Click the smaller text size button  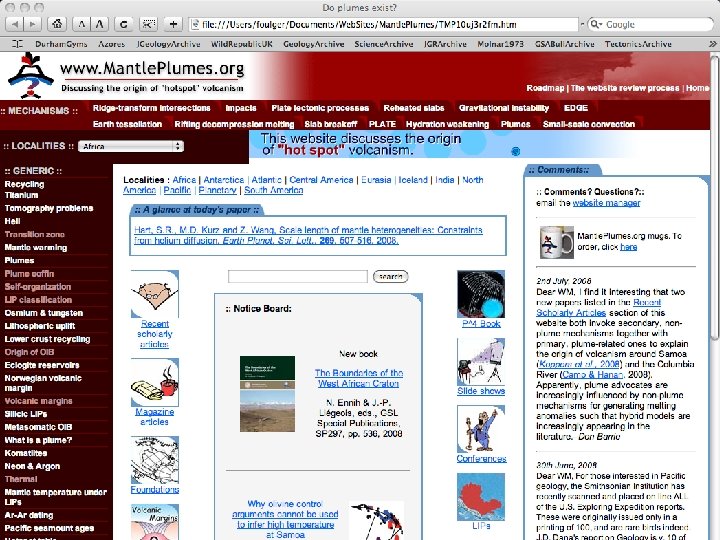[81, 24]
